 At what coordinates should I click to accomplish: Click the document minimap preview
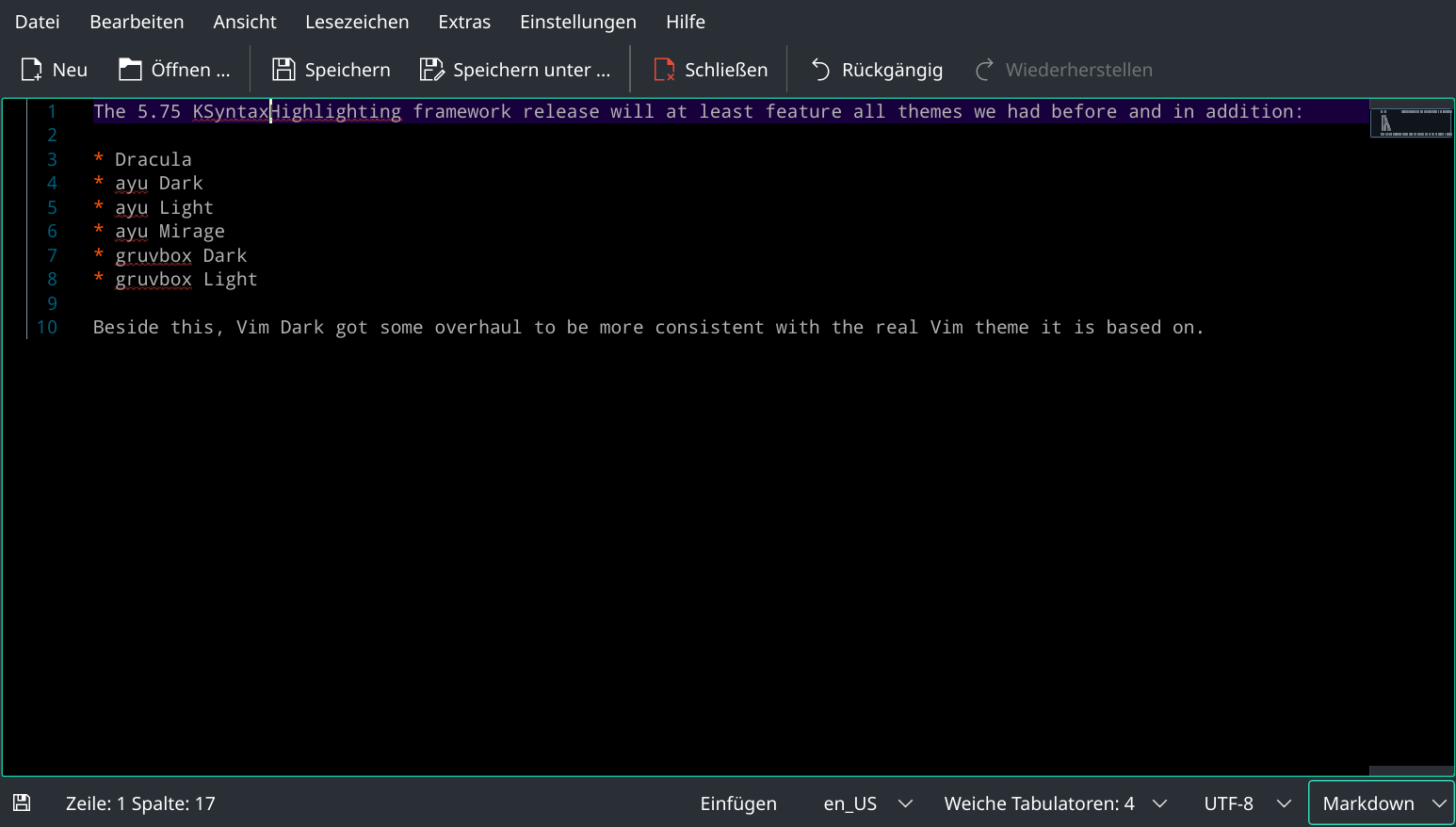pos(1411,122)
